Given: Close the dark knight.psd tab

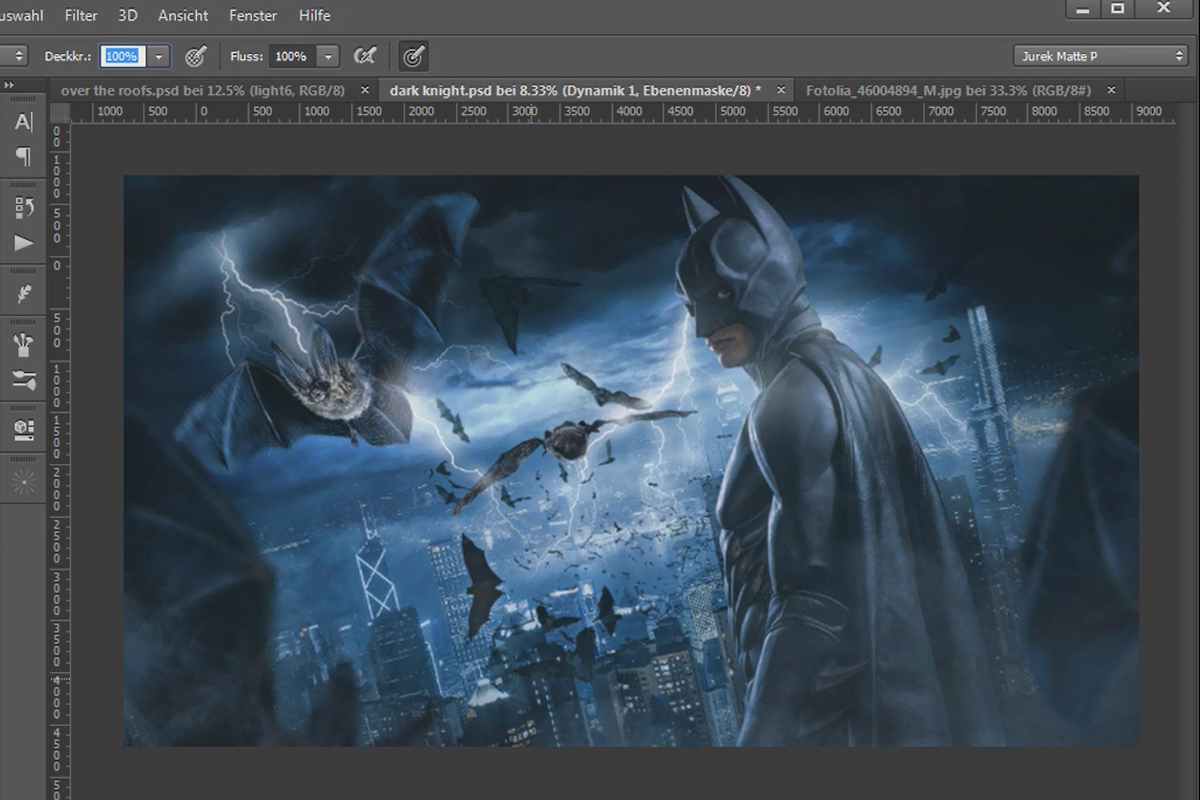Looking at the screenshot, I should pyautogui.click(x=777, y=90).
